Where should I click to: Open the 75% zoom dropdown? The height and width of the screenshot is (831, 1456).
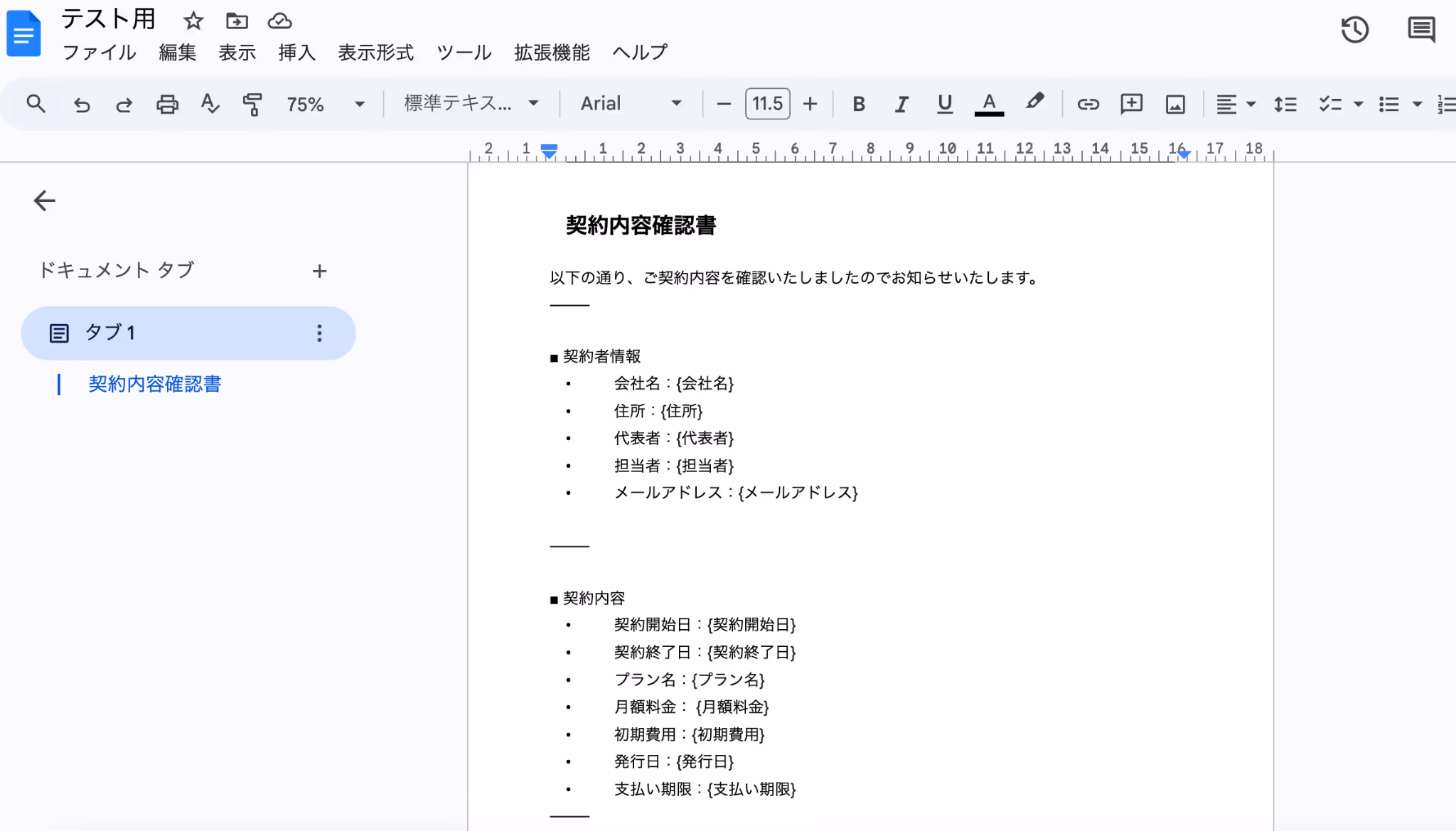326,104
